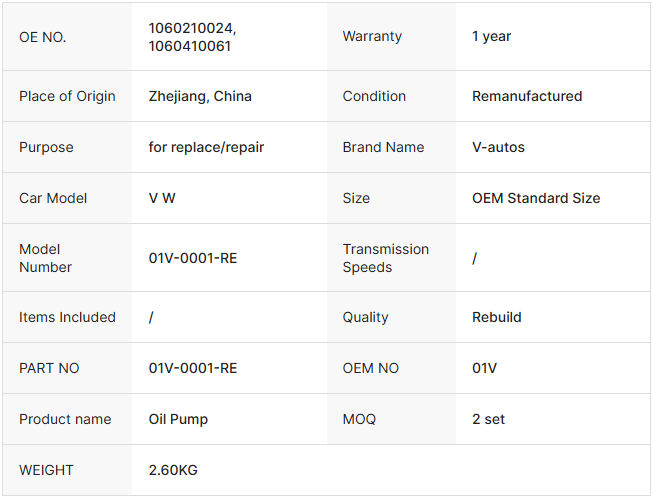Select the Place of Origin label
The image size is (657, 502).
click(67, 97)
